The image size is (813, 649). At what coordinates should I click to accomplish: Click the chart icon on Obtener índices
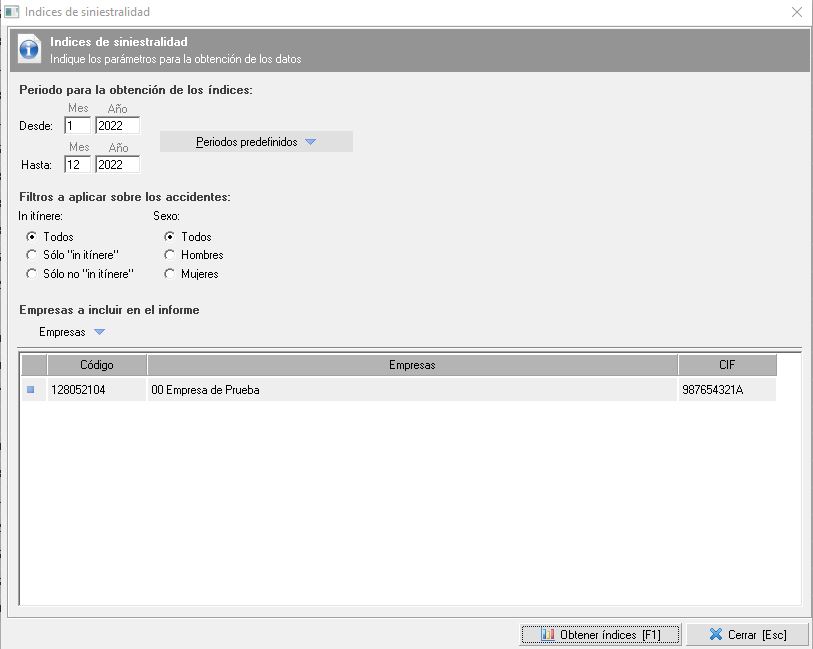[x=547, y=635]
